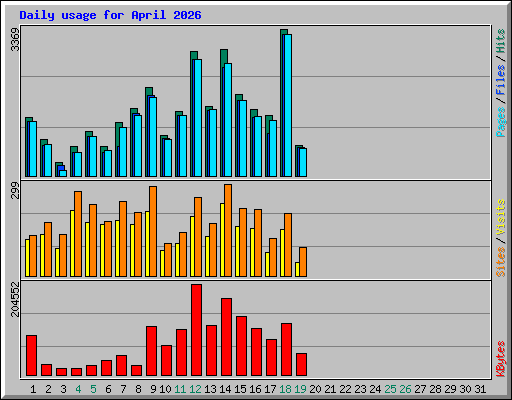Click day 5 weekend label
The image size is (512, 400).
(x=93, y=389)
